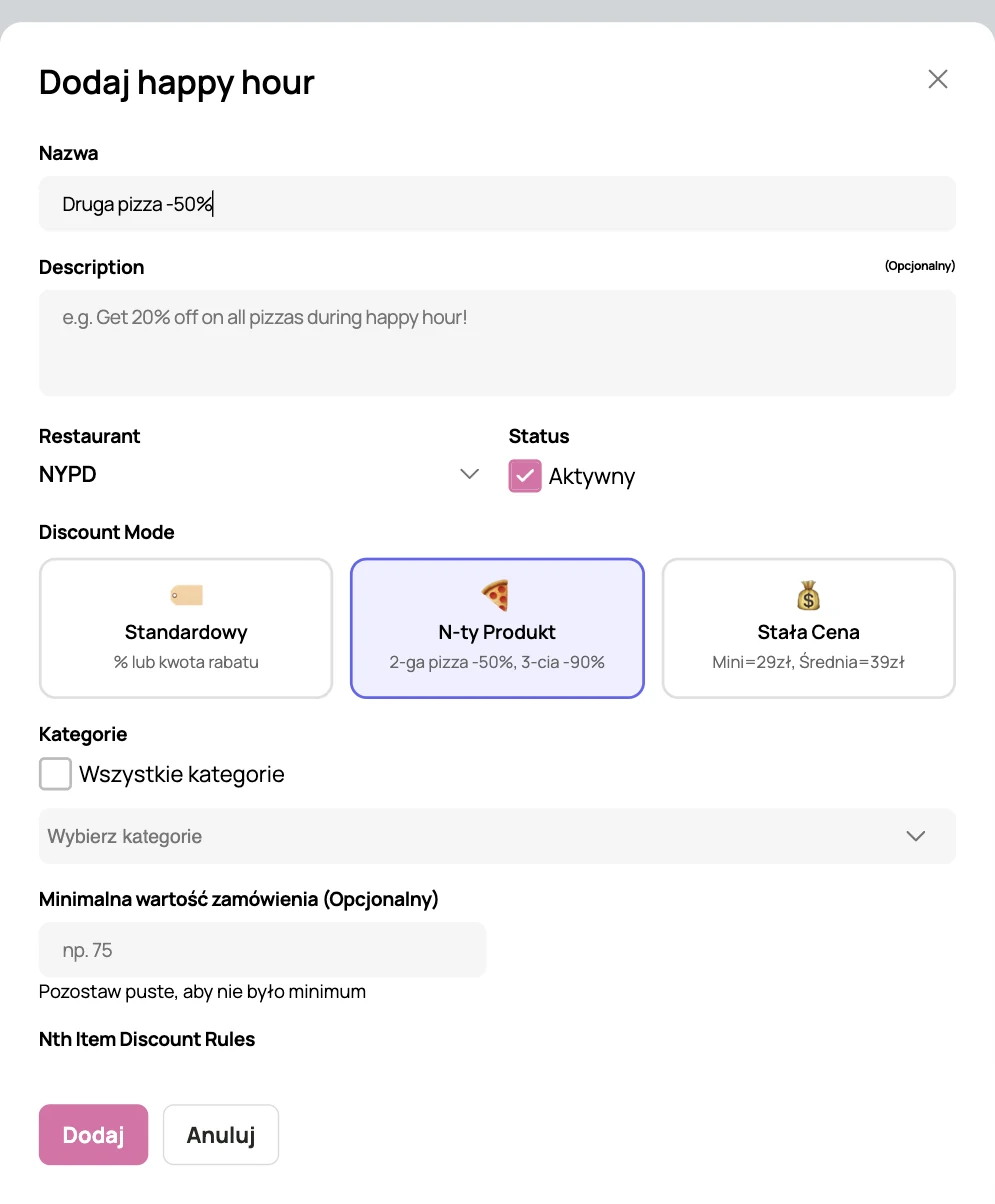Uncheck the Aktywny status checkbox
995x1204 pixels.
(x=525, y=476)
